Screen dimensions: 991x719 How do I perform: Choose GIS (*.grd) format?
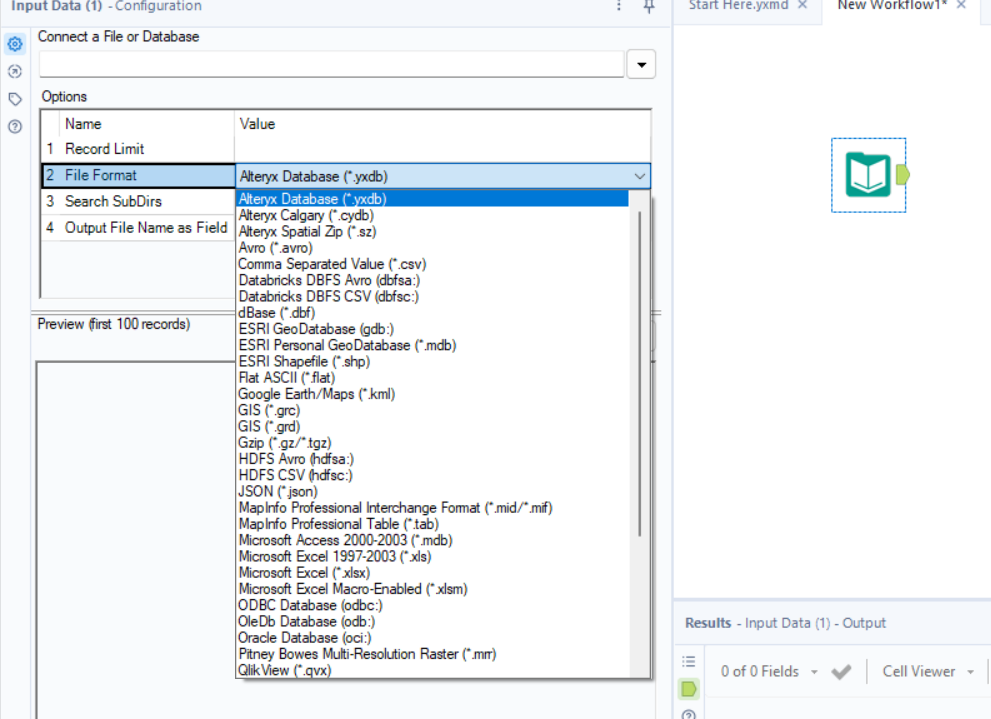click(432, 427)
